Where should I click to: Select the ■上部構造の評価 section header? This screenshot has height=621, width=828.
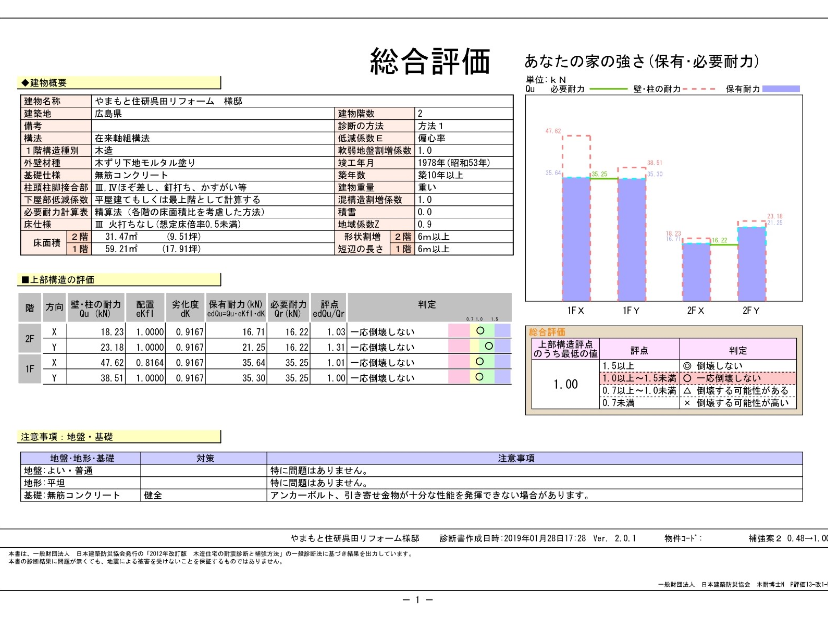118,279
